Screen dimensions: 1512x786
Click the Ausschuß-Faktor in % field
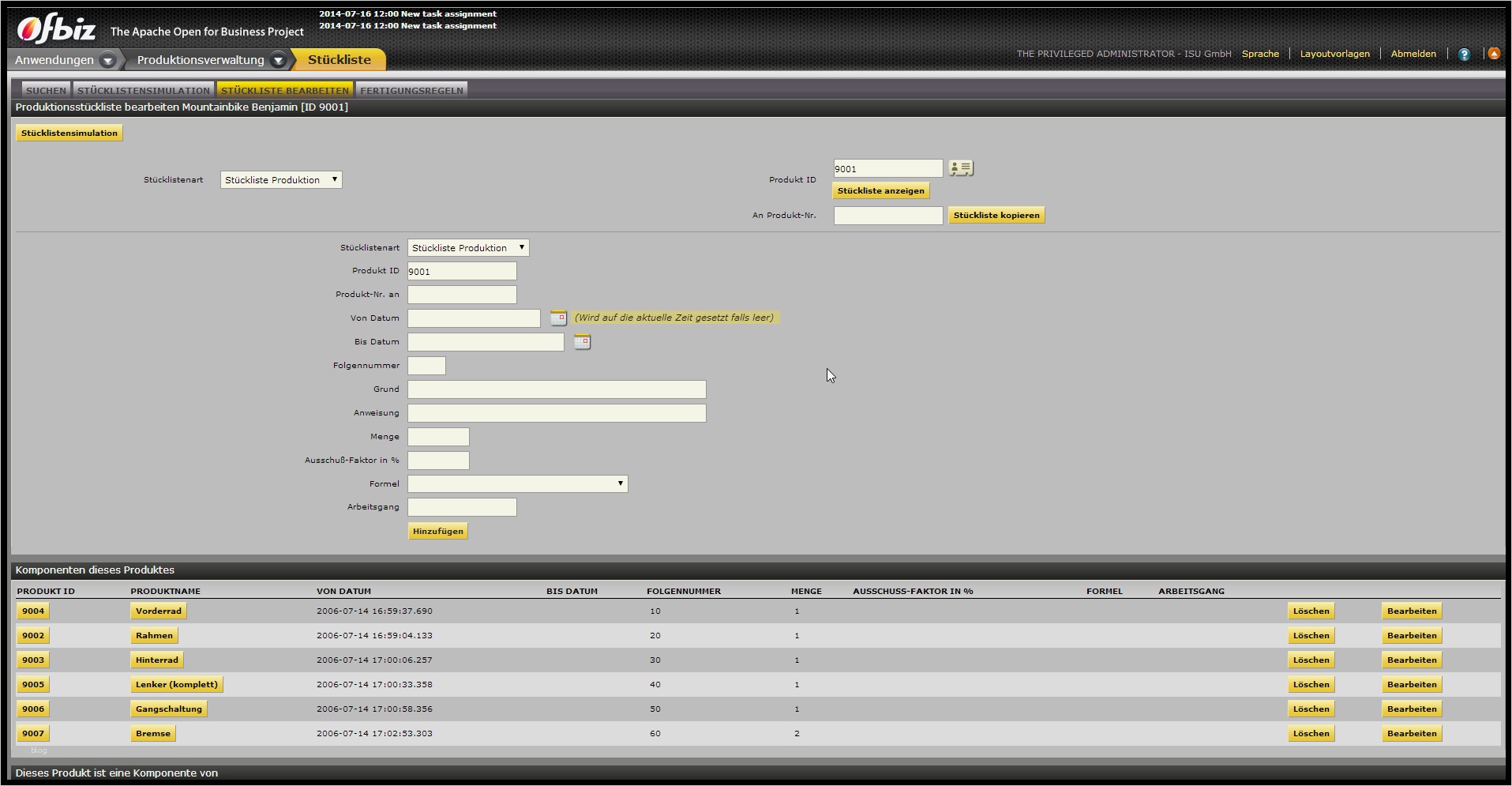point(438,461)
